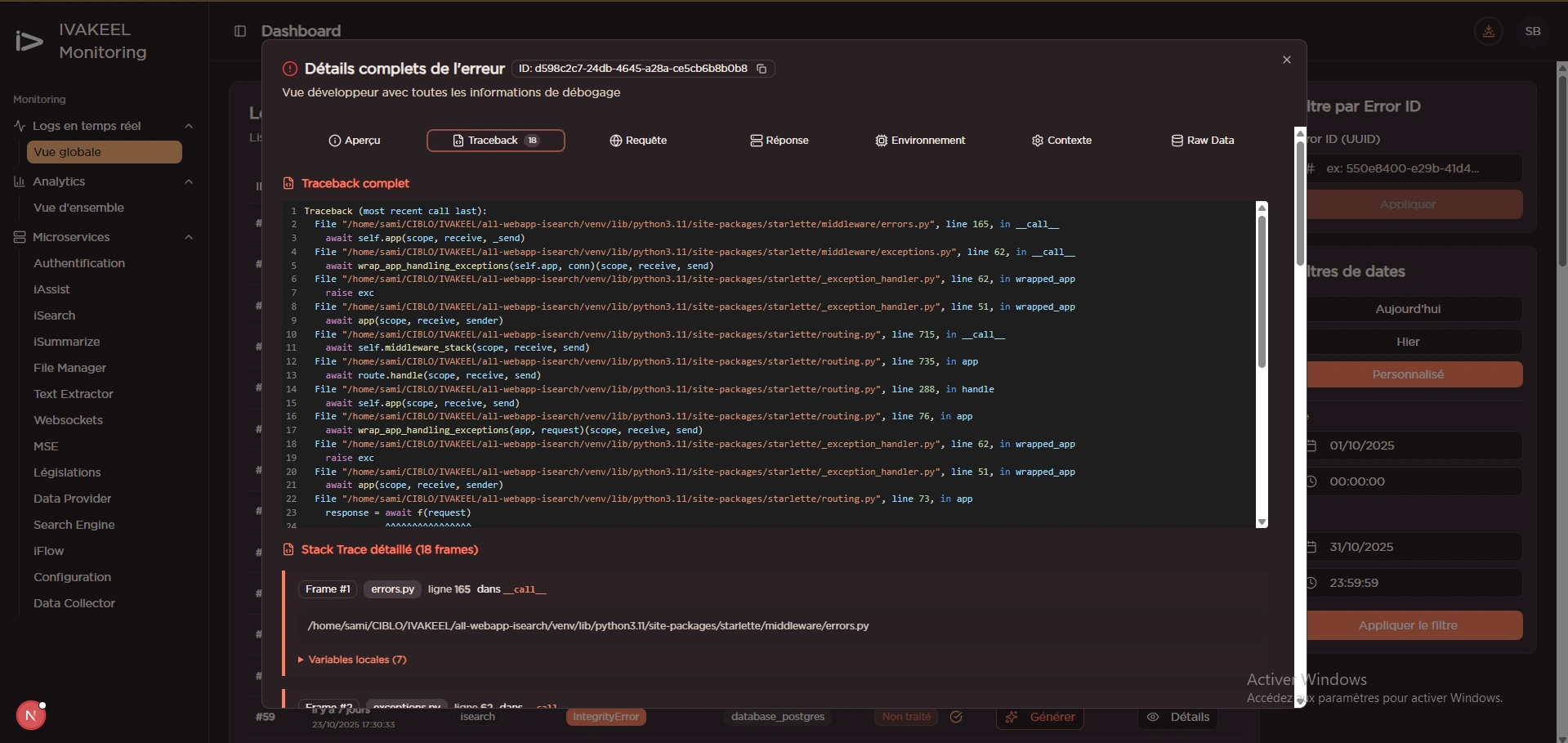Collapse the Analytics sidebar section
1568x743 pixels.
pyautogui.click(x=189, y=181)
